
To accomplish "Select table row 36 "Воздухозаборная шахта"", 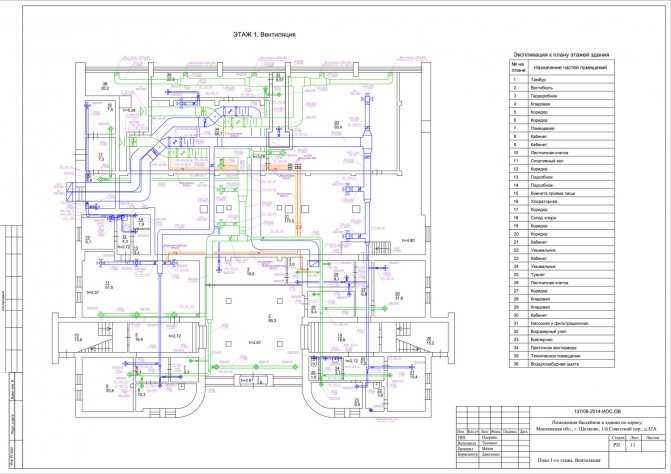I will [x=561, y=364].
